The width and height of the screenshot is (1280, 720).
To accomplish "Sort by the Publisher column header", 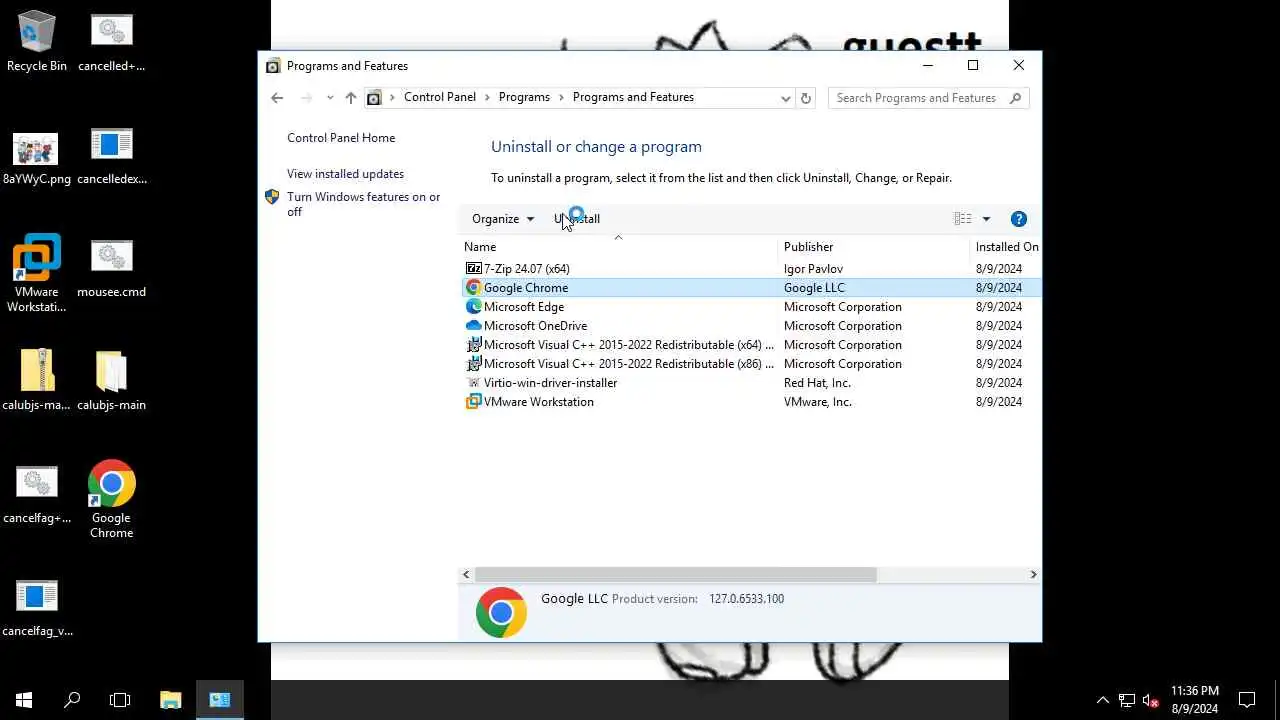I will [x=874, y=247].
